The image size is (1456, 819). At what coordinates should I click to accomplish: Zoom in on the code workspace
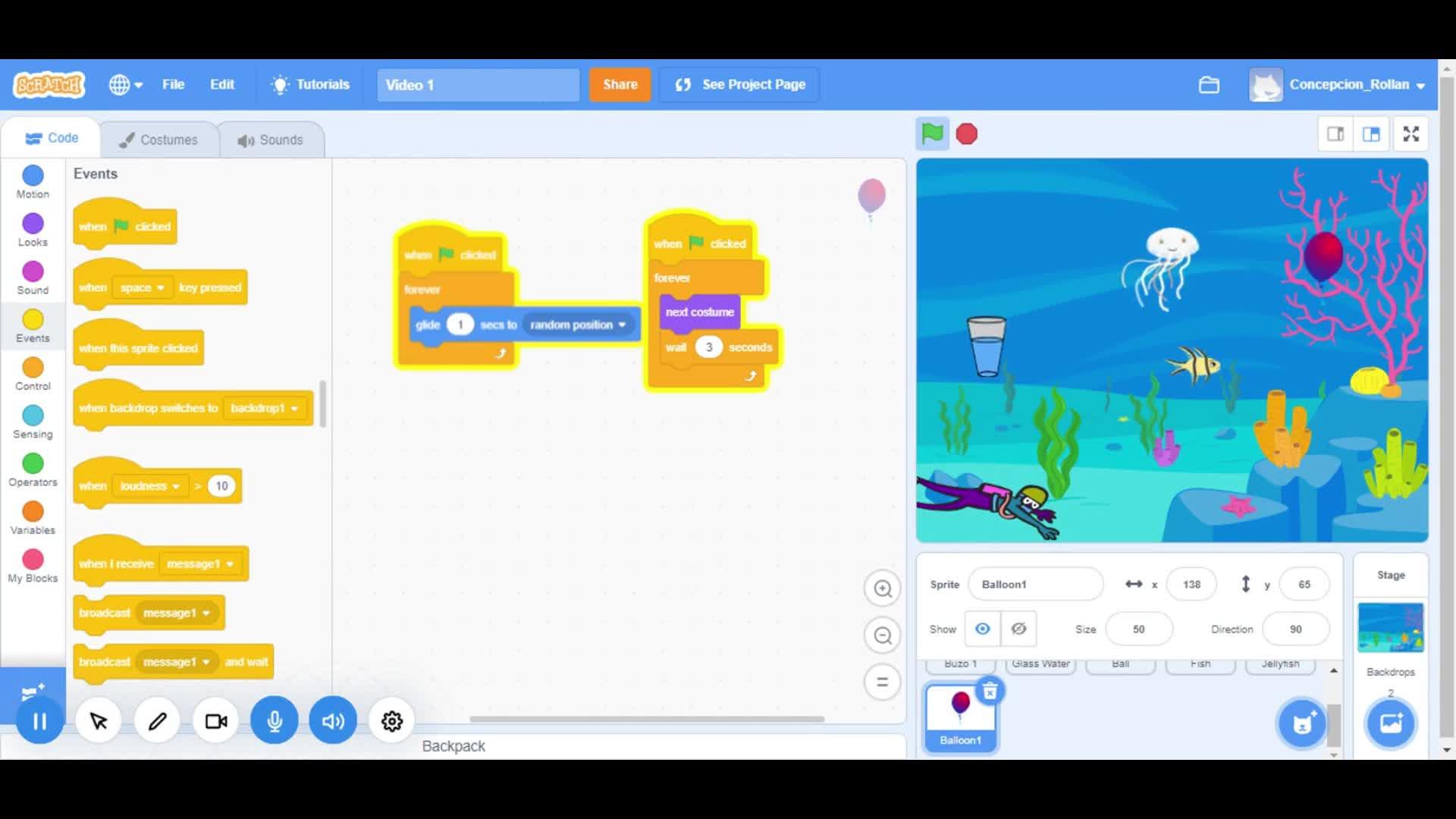pos(882,588)
